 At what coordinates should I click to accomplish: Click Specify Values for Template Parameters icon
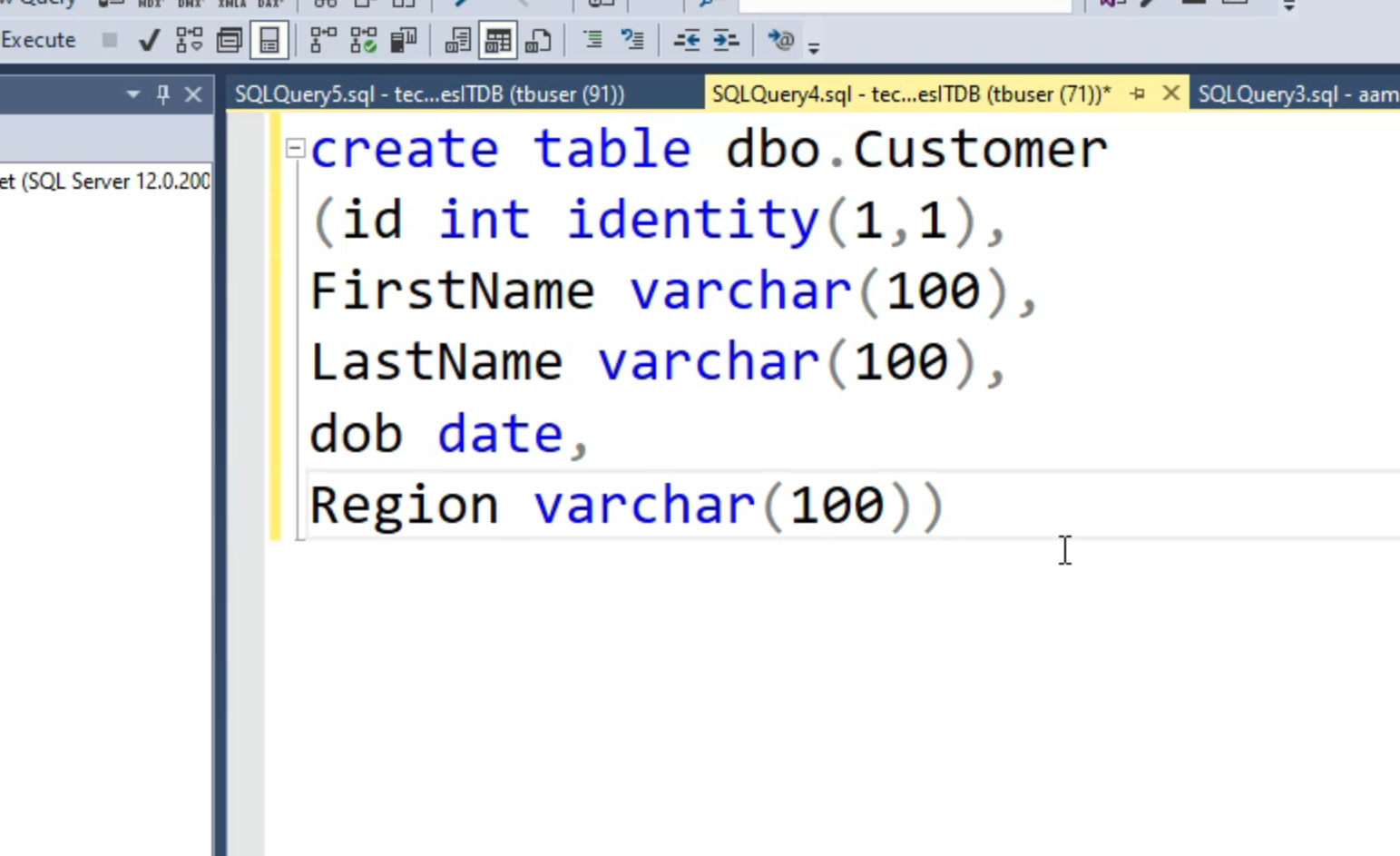point(781,40)
